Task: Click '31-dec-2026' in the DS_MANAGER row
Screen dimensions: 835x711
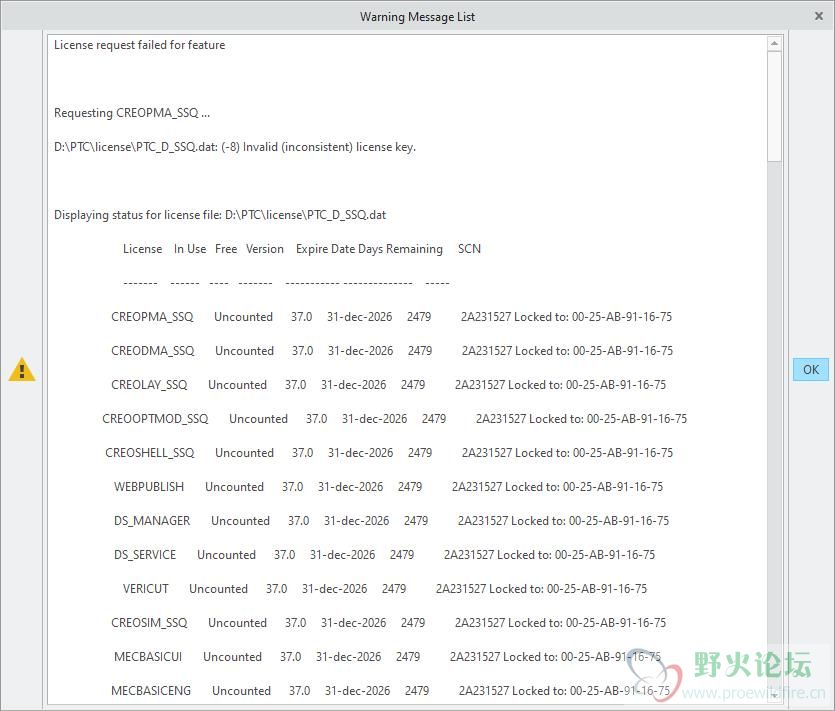Action: coord(357,521)
